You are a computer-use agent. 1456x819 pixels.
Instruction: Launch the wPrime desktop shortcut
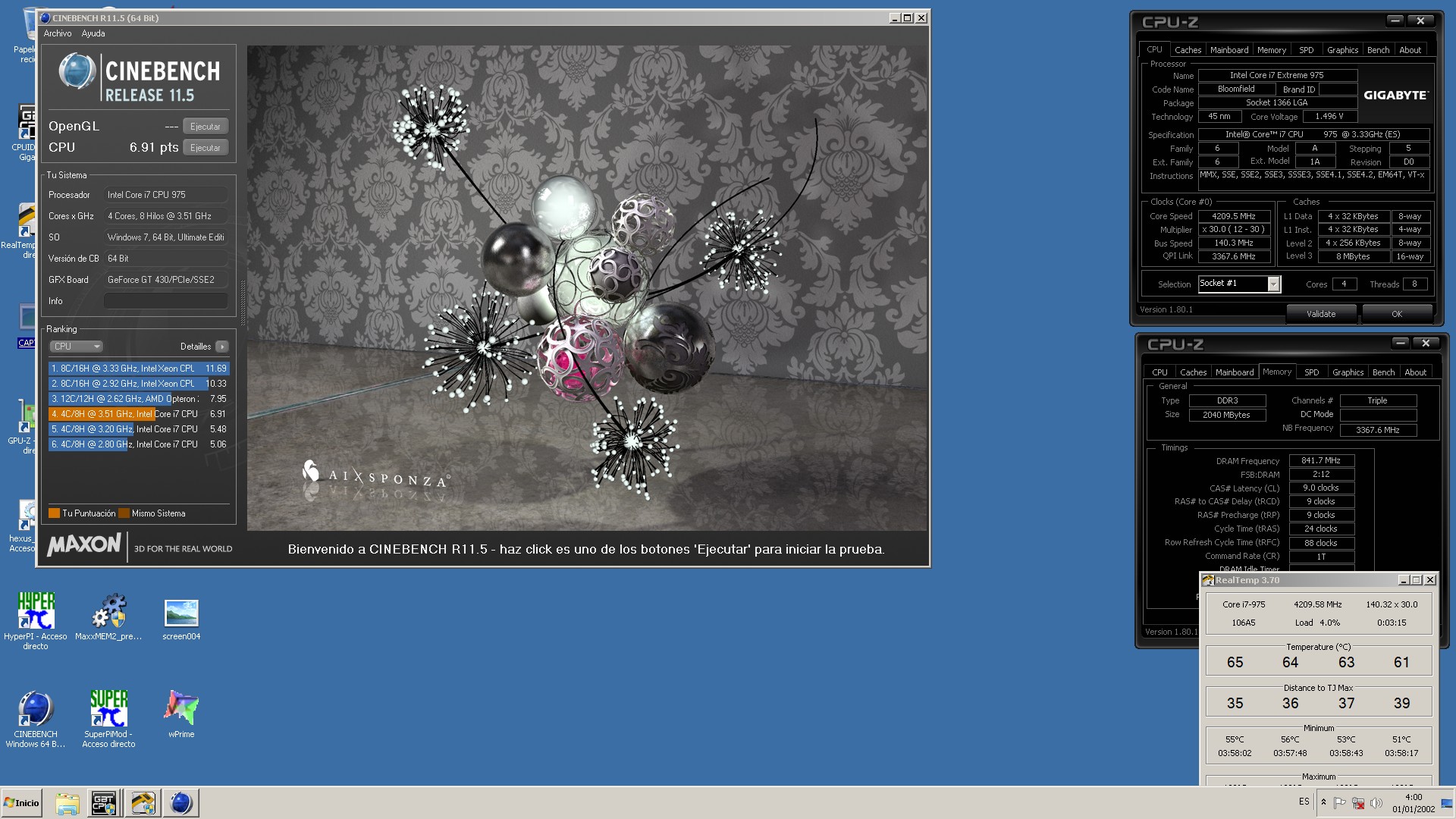[181, 714]
